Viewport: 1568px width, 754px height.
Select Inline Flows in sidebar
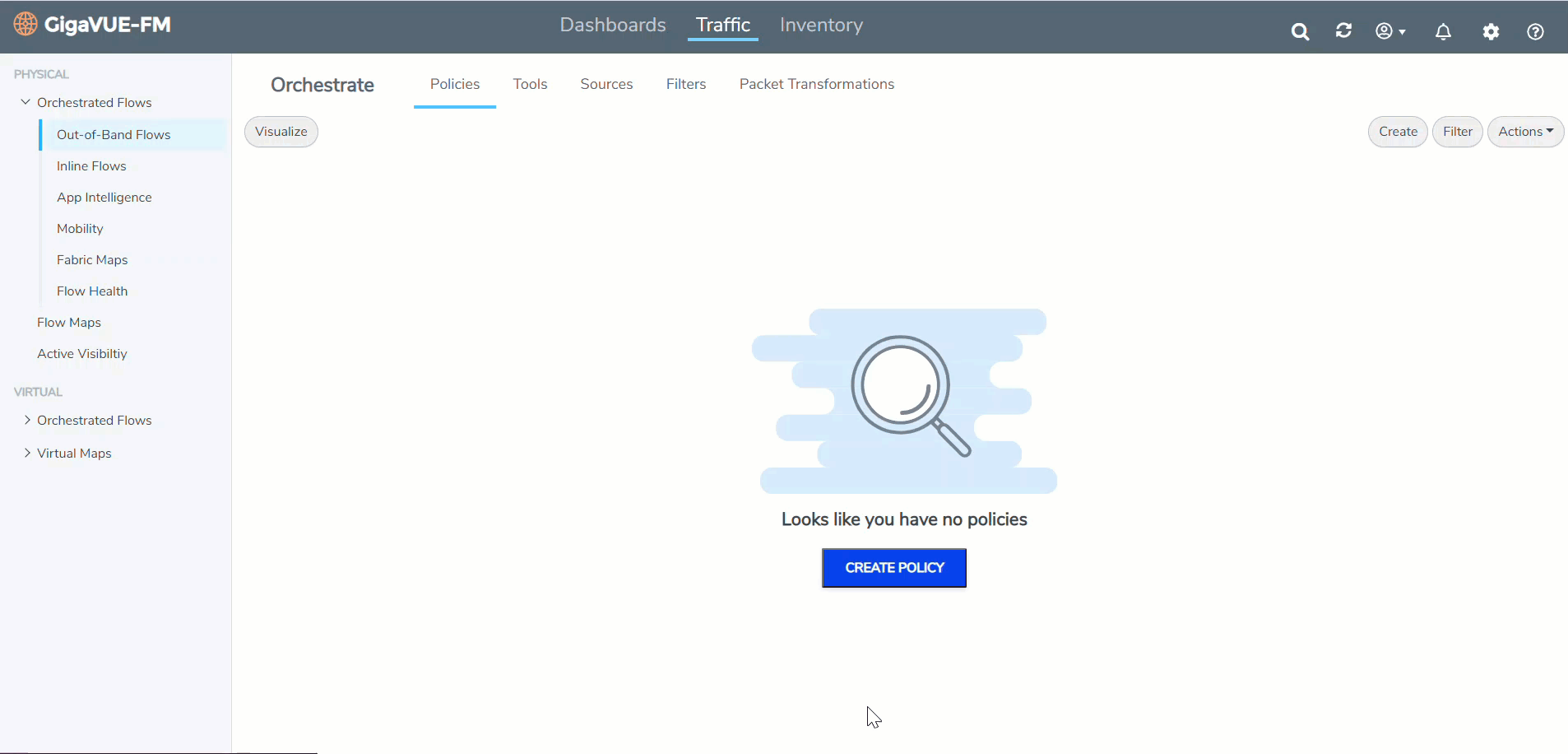91,166
